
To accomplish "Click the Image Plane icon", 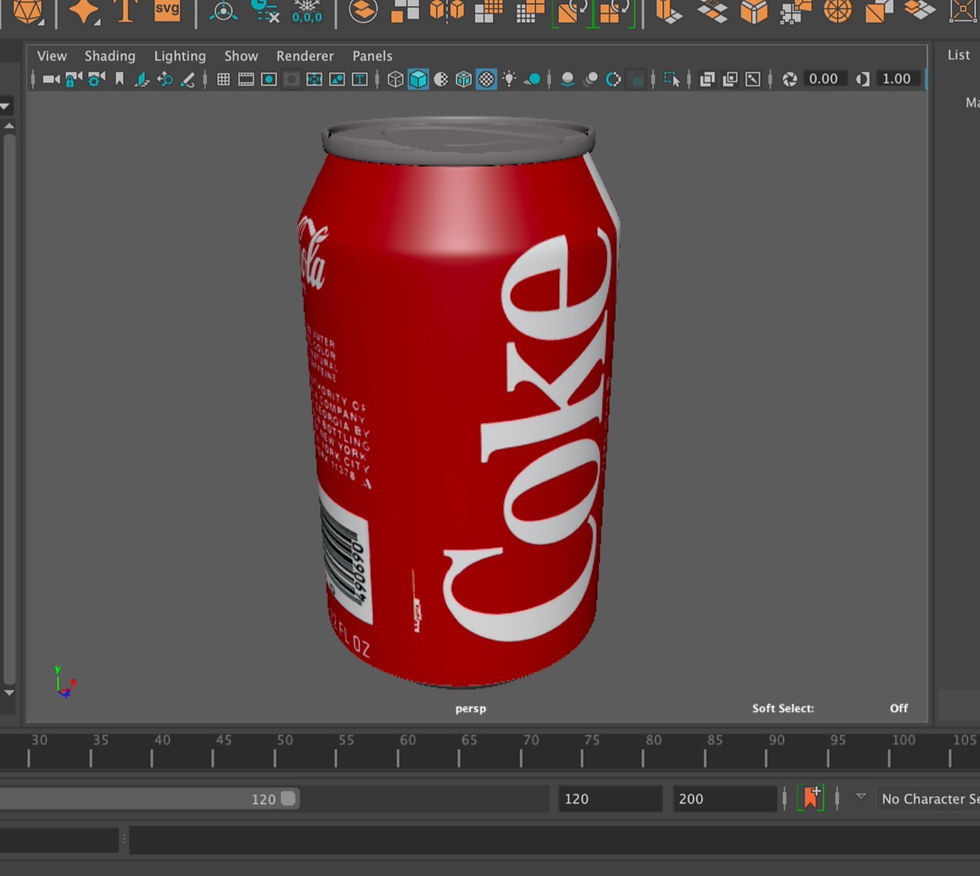I will (142, 79).
